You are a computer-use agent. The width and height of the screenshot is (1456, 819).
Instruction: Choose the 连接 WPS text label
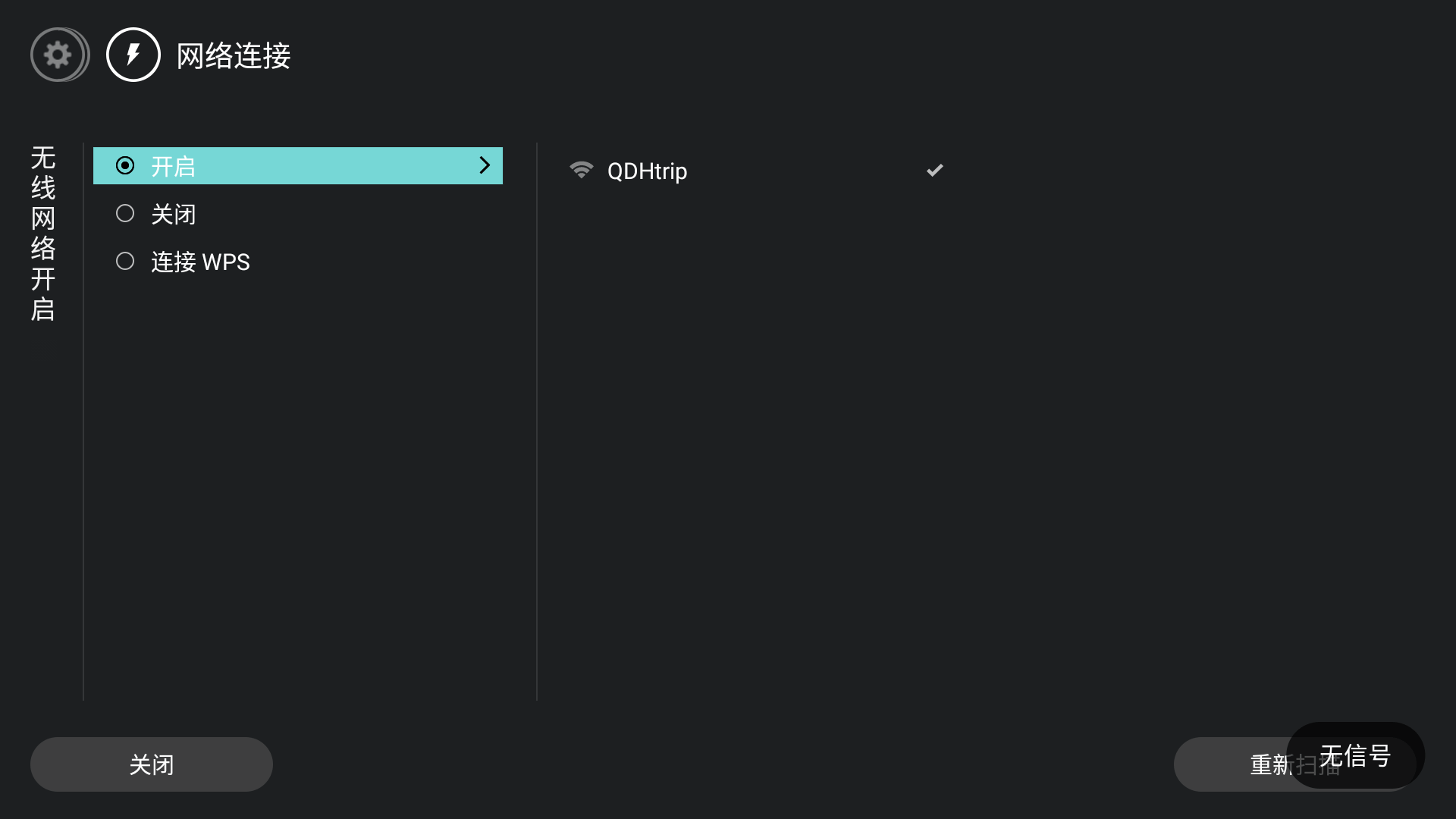point(200,262)
